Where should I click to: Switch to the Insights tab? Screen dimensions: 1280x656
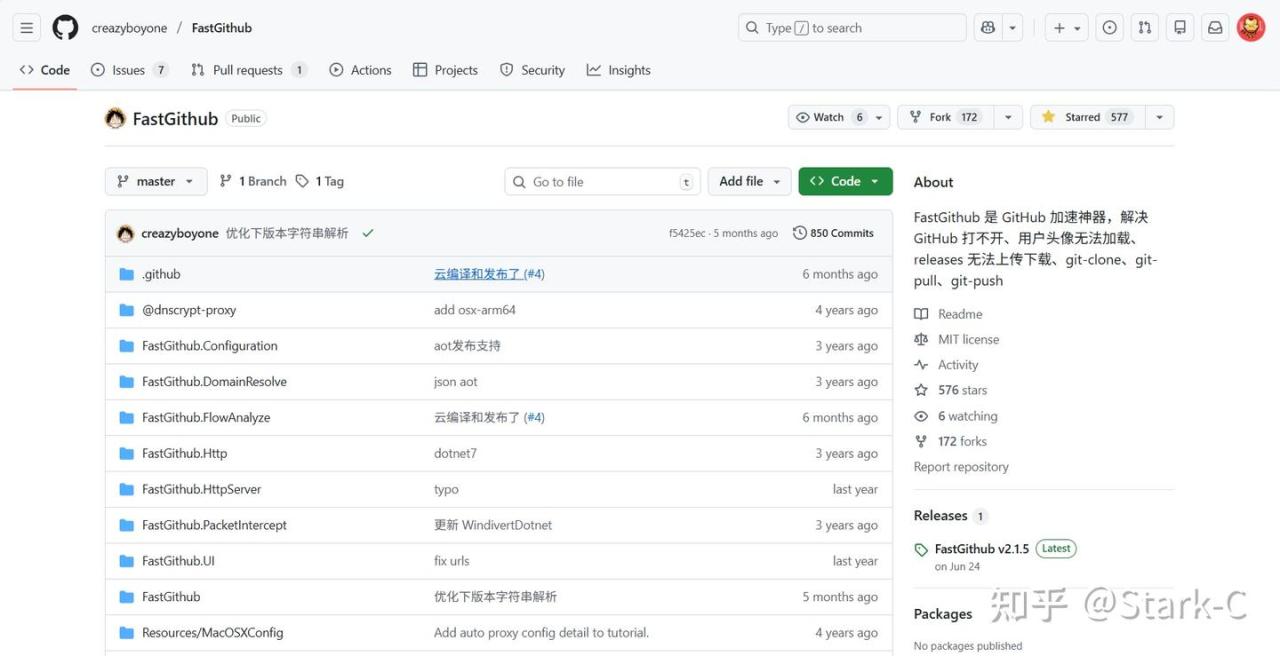pyautogui.click(x=618, y=70)
